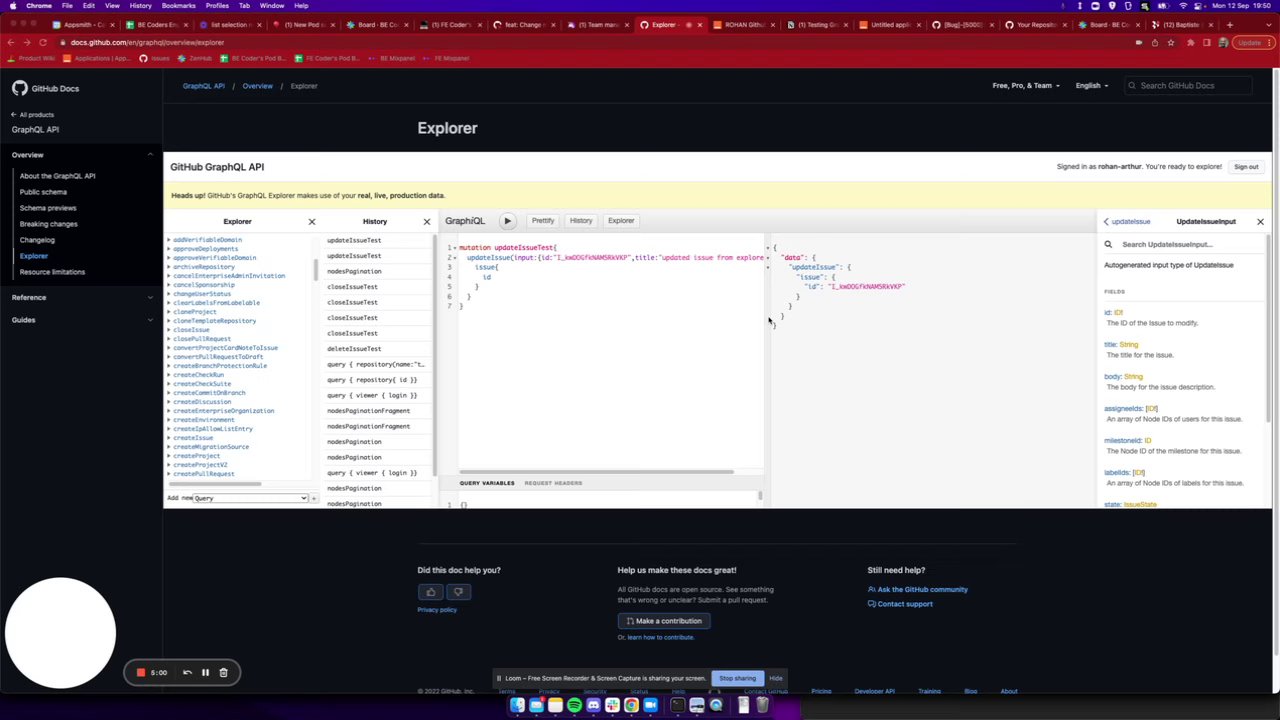
Task: Switch to the Query Variables tab
Action: point(487,483)
